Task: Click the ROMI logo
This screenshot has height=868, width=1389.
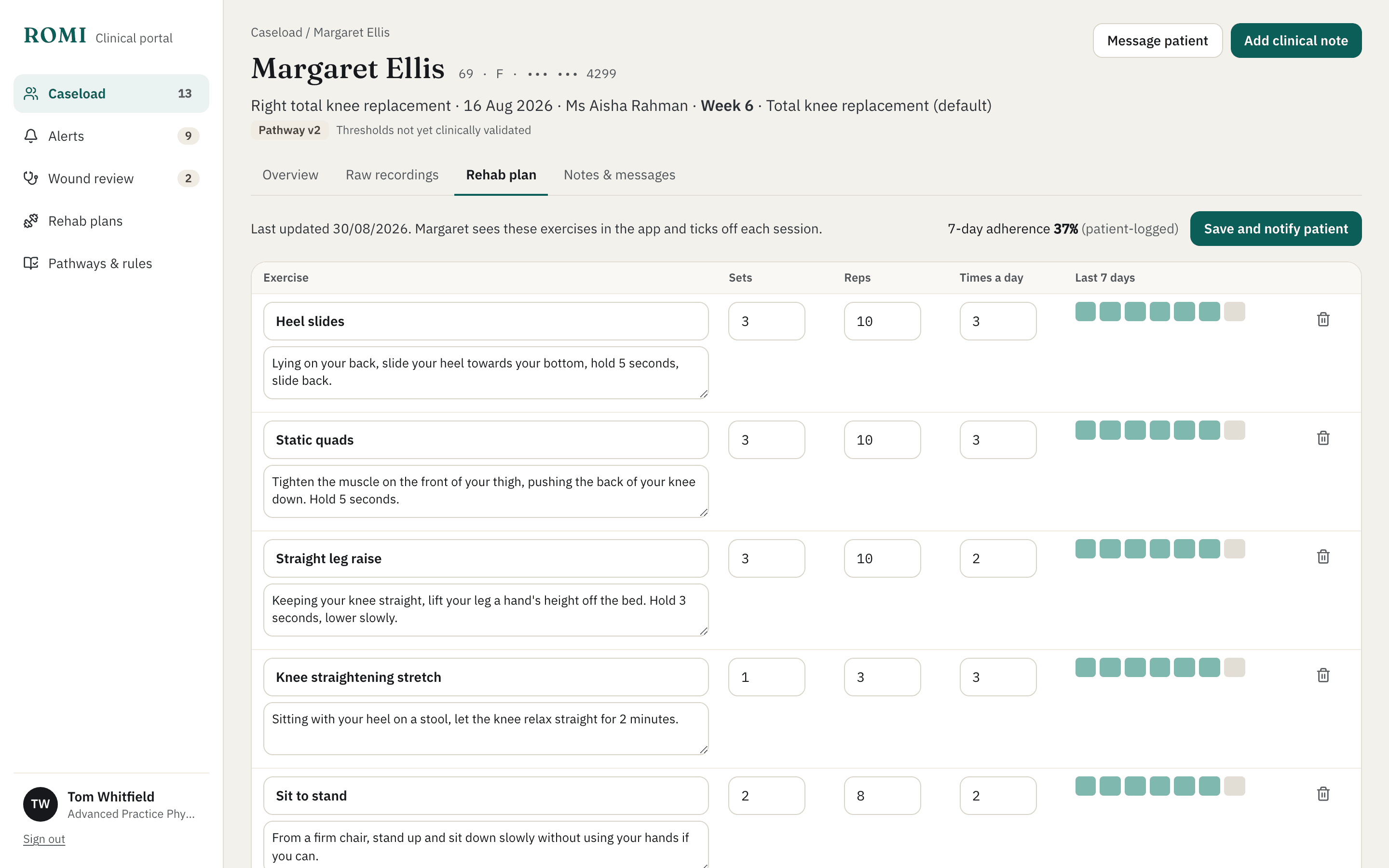Action: coord(55,36)
